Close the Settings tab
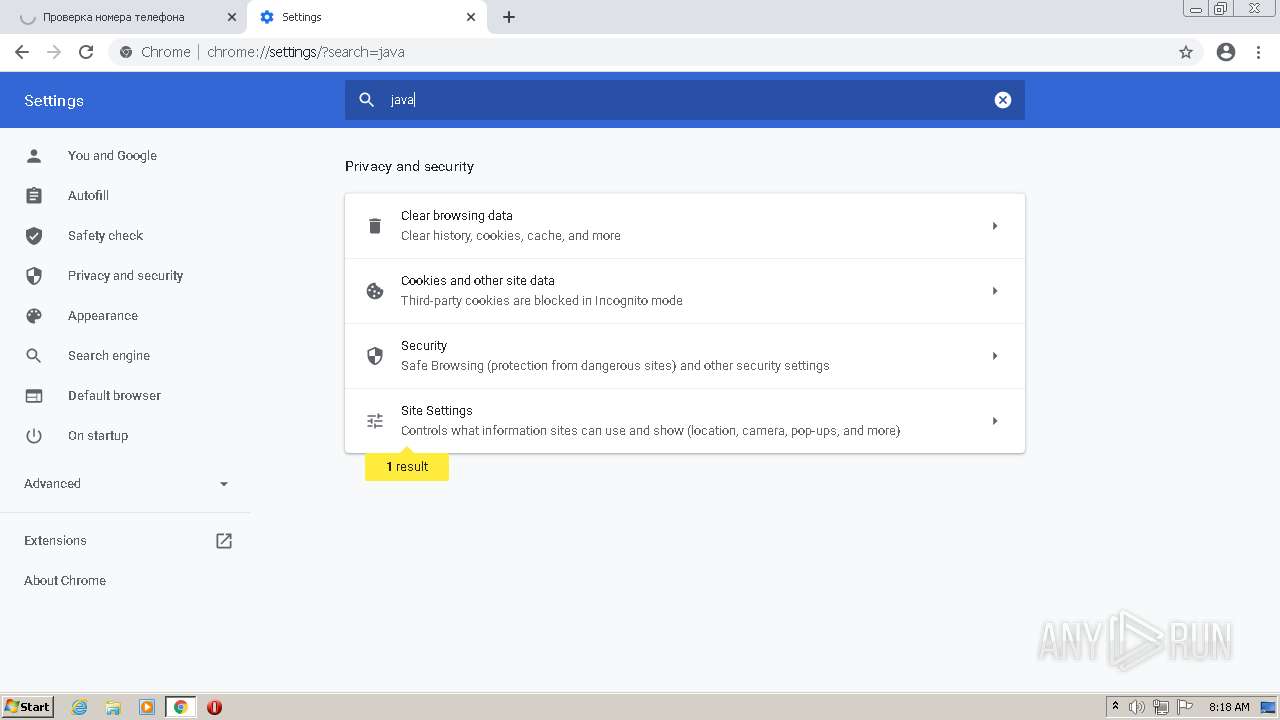Image resolution: width=1280 pixels, height=720 pixels. [471, 17]
